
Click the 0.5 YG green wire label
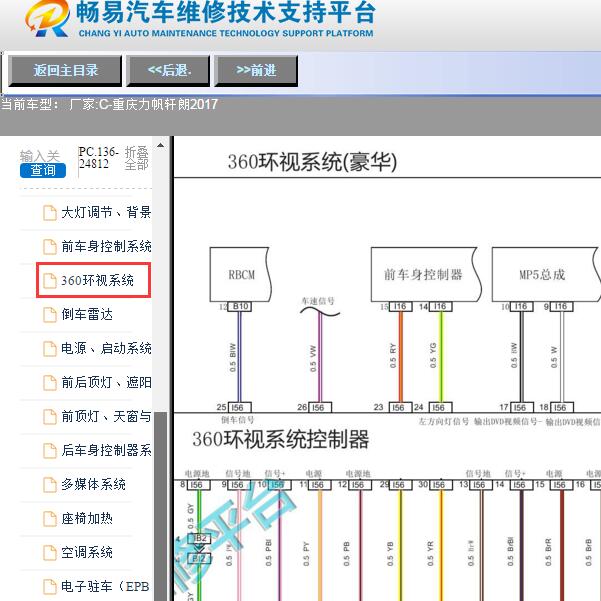[x=433, y=356]
